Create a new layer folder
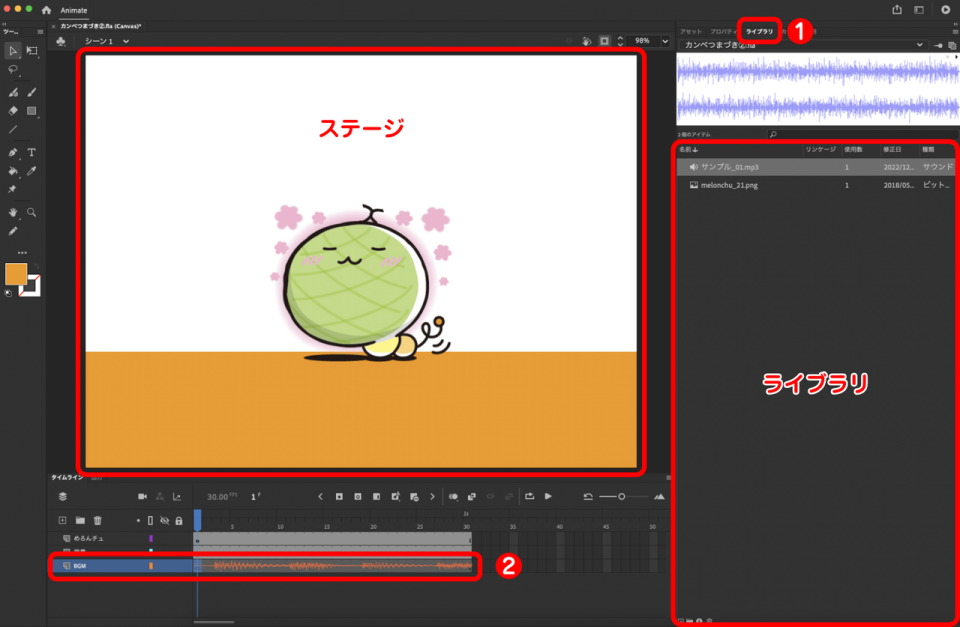The height and width of the screenshot is (627, 960). coord(80,520)
